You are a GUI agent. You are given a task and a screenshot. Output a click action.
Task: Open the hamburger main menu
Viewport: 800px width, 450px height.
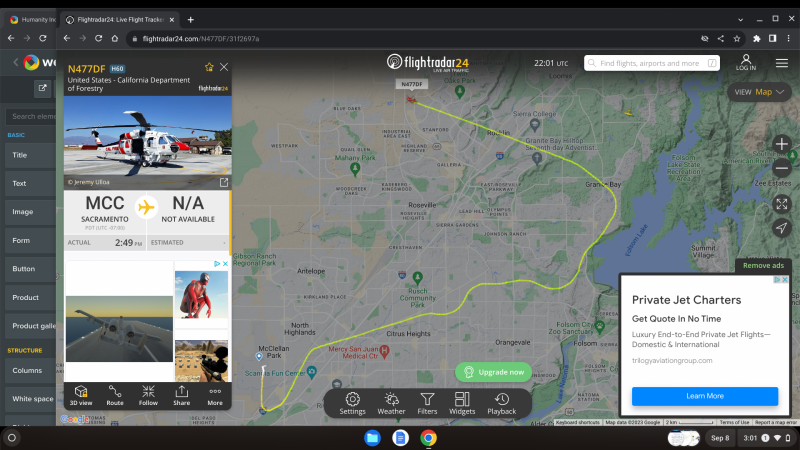[x=782, y=63]
